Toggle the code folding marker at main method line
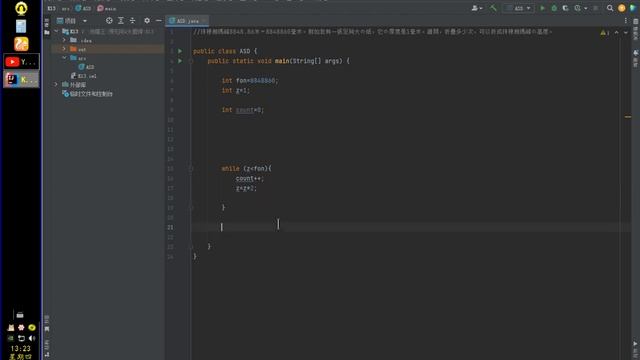640x360 pixels. pyautogui.click(x=191, y=61)
